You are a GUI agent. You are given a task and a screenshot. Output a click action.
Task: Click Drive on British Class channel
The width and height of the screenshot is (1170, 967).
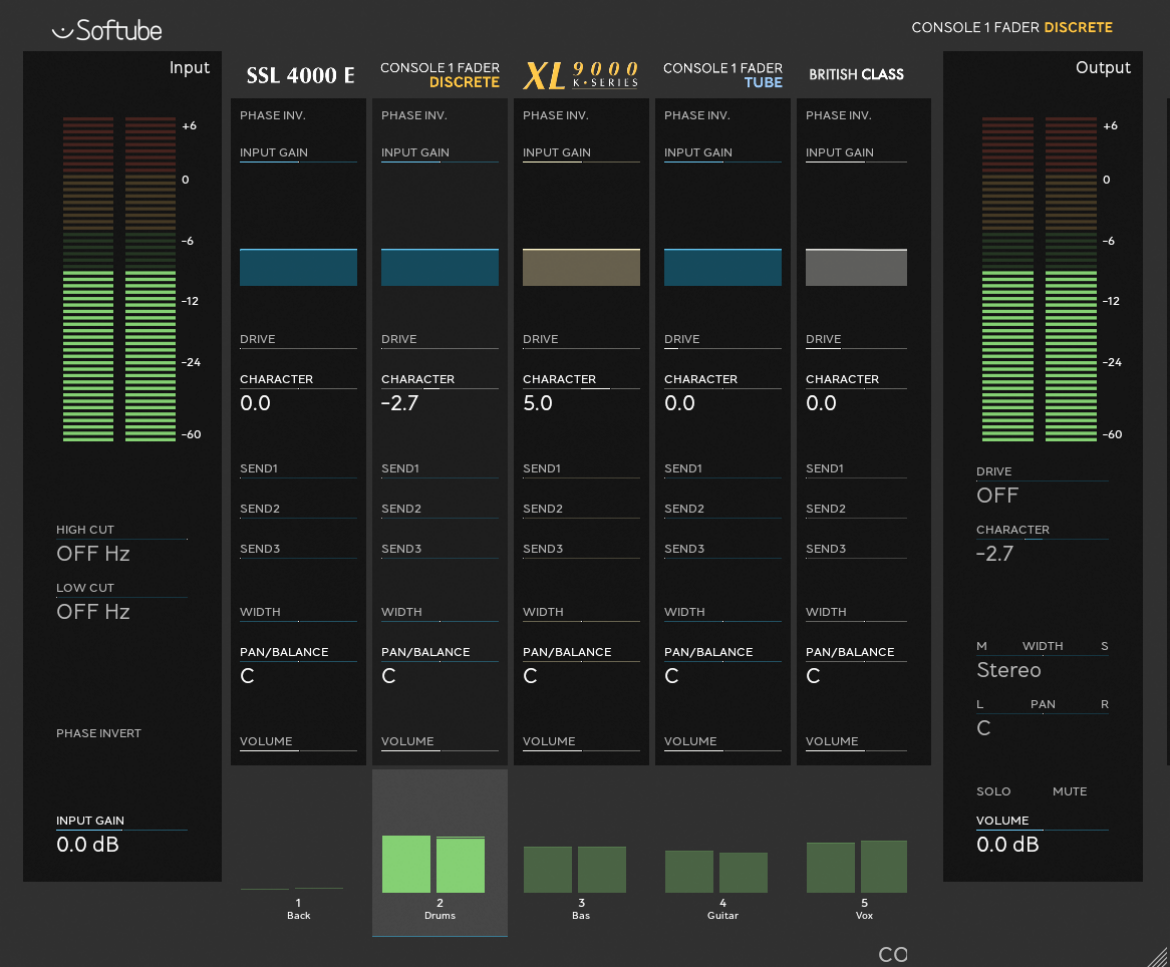click(x=856, y=339)
